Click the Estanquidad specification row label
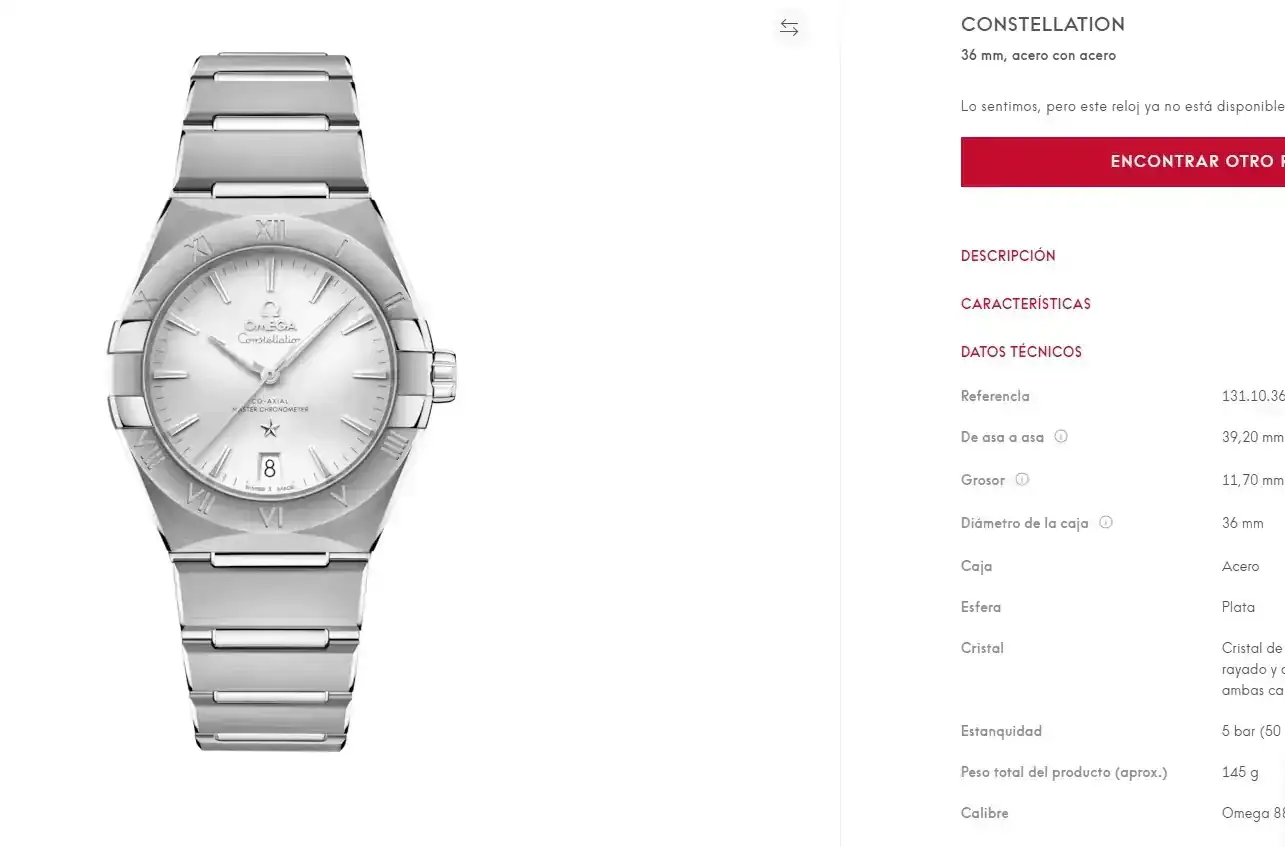 pos(1001,731)
